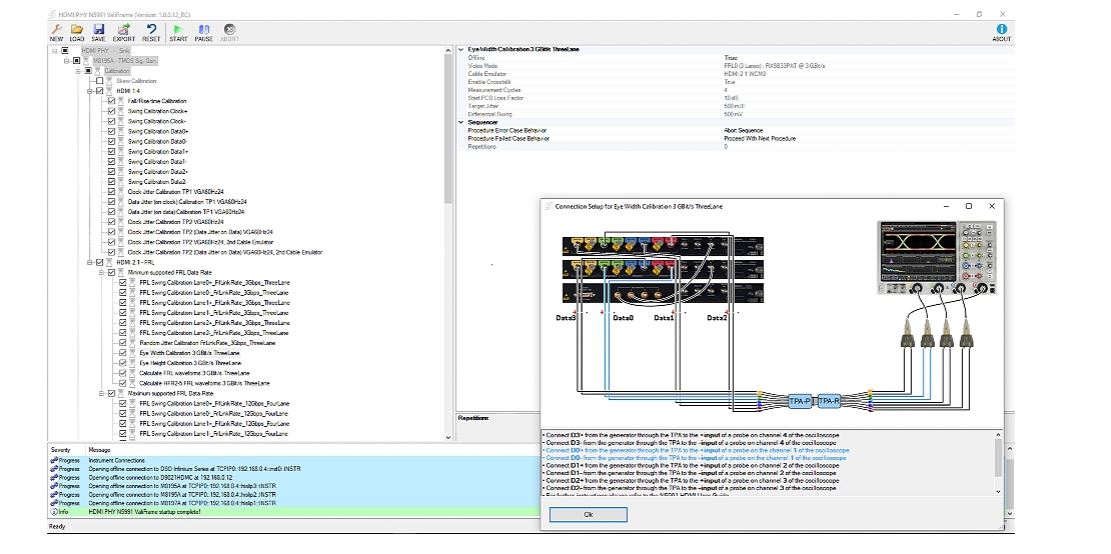Toggle Calculate HFR2-5 FRL waveforms checkbox
The width and height of the screenshot is (1111, 554).
point(123,383)
